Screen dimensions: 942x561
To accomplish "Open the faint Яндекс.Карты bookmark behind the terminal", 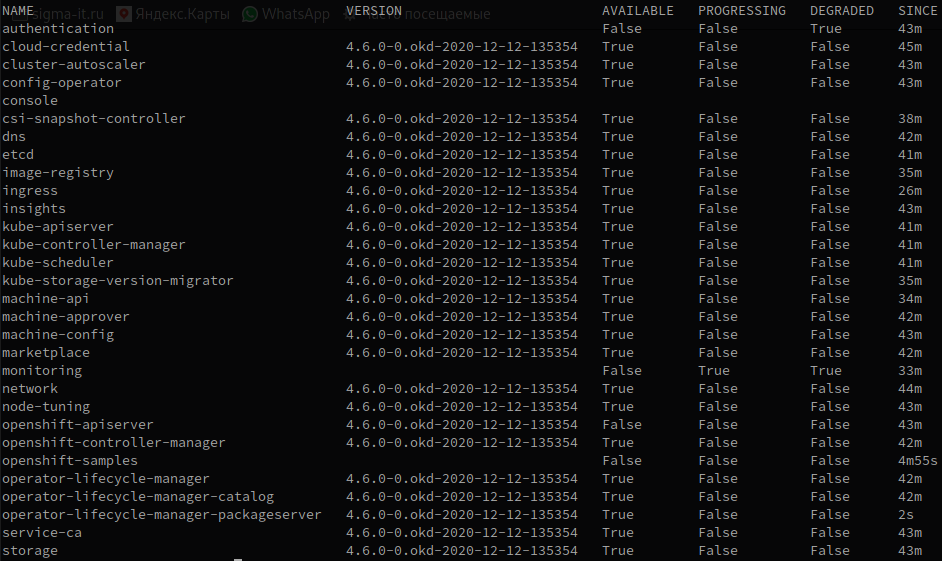I will coord(173,14).
